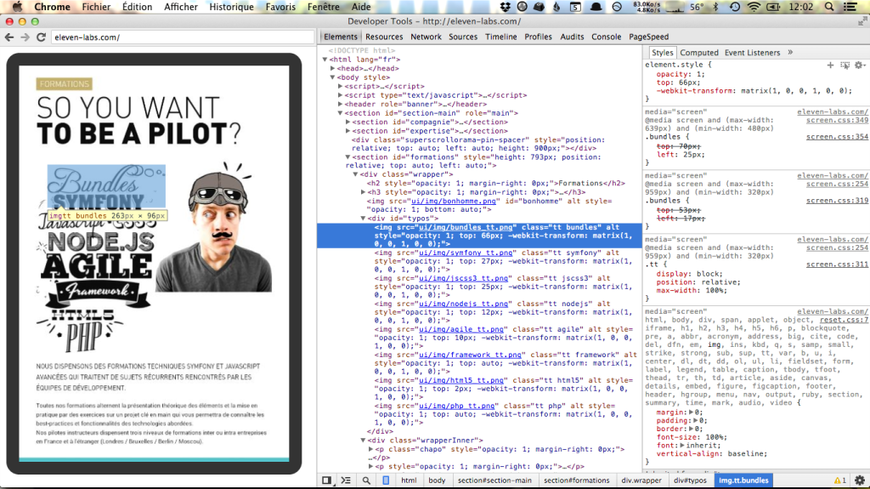Select div.wrapper breadcrumb
Screen dimensions: 870x489
tap(641, 480)
